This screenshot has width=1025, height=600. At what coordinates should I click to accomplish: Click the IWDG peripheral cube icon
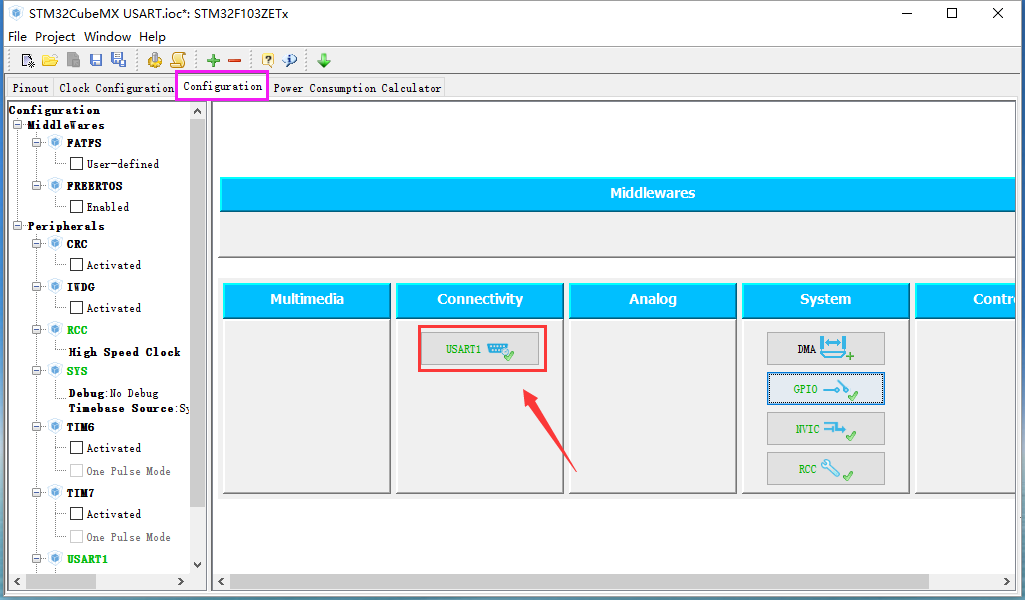click(x=56, y=286)
